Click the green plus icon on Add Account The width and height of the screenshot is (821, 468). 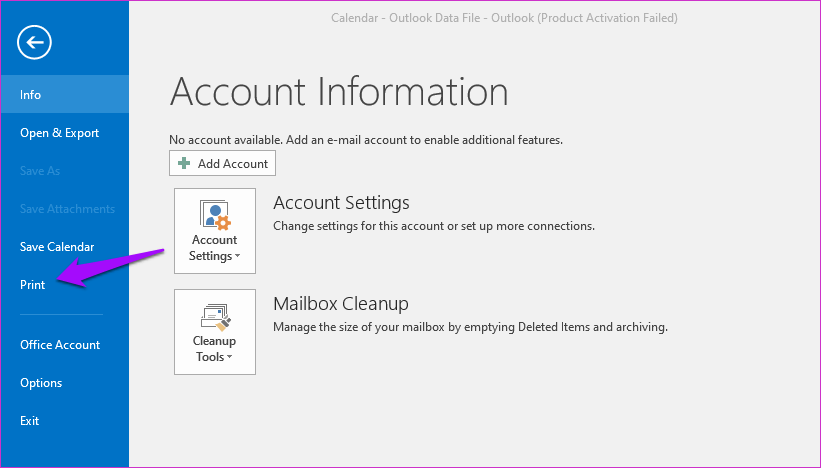184,163
